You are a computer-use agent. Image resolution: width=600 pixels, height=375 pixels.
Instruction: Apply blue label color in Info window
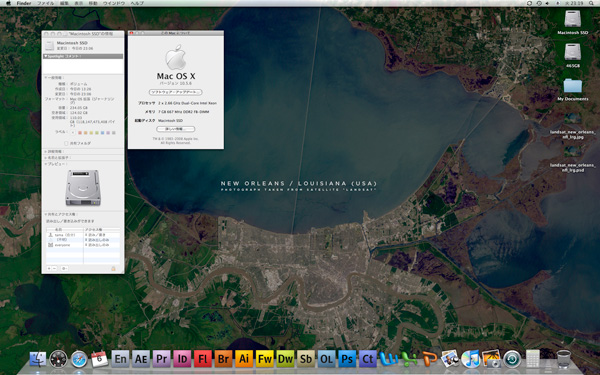(x=103, y=133)
